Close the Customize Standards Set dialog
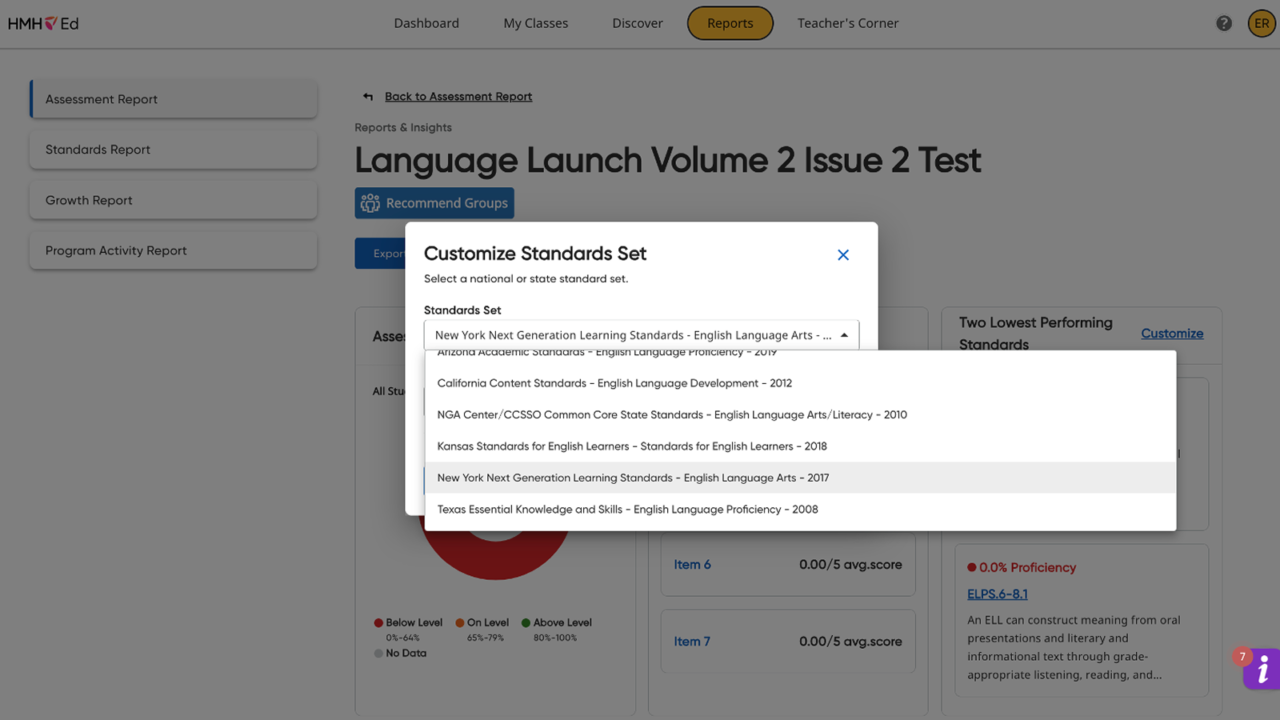Image resolution: width=1280 pixels, height=720 pixels. tap(842, 255)
